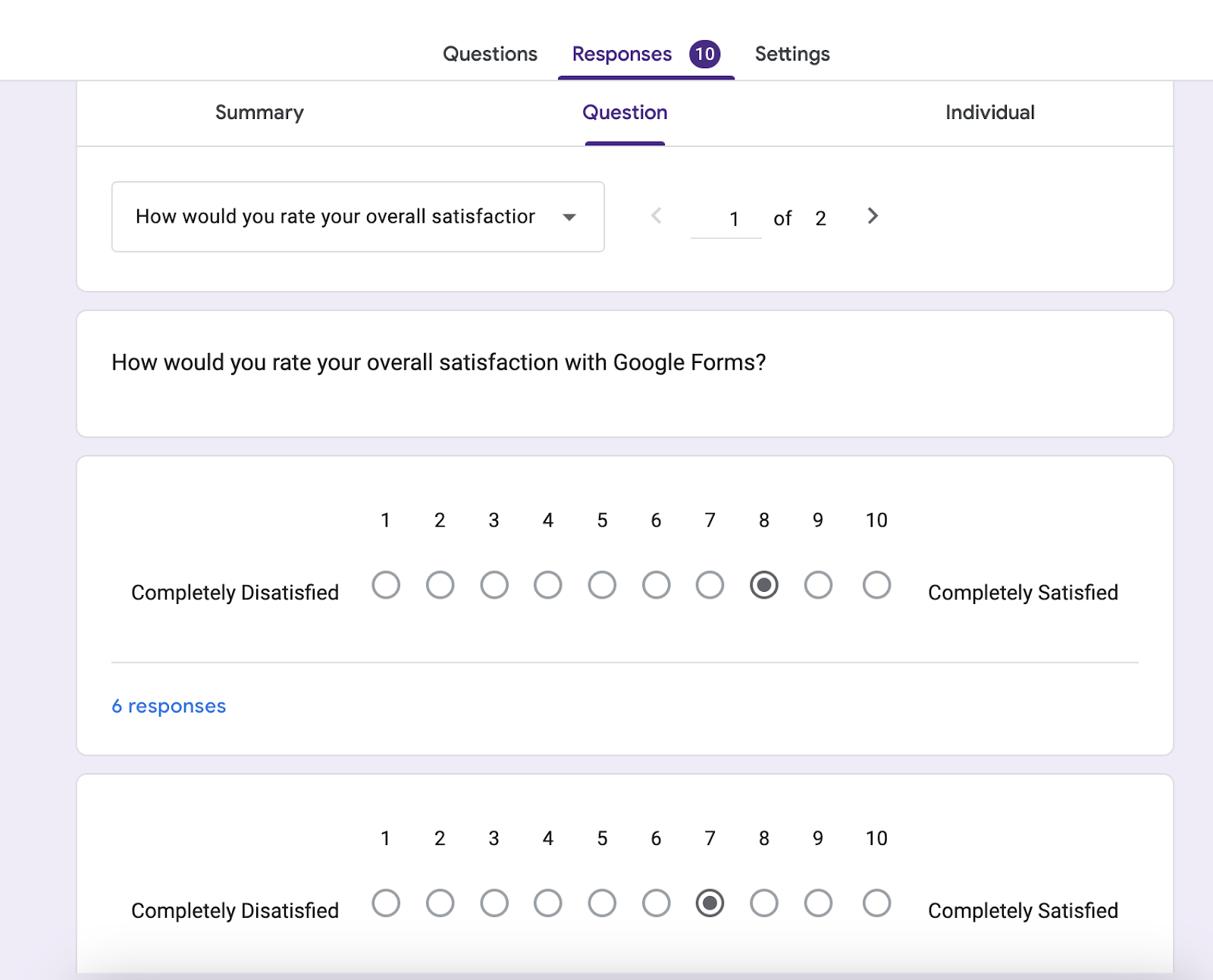Screen dimensions: 1213x980
Task: Select rating 3 in second scale row
Action: click(x=494, y=903)
